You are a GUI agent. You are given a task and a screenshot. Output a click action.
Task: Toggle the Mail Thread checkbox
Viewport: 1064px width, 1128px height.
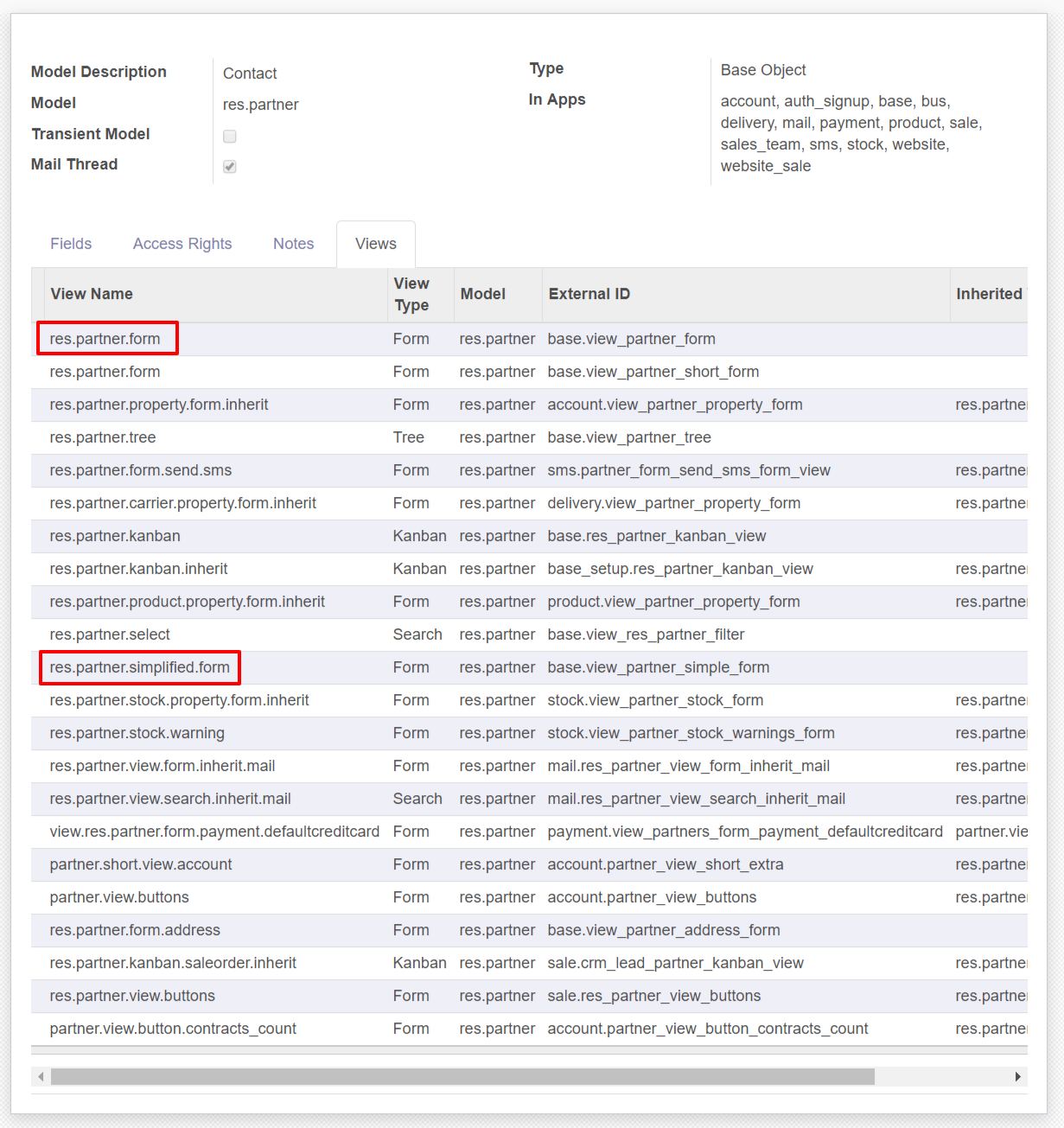click(x=230, y=167)
